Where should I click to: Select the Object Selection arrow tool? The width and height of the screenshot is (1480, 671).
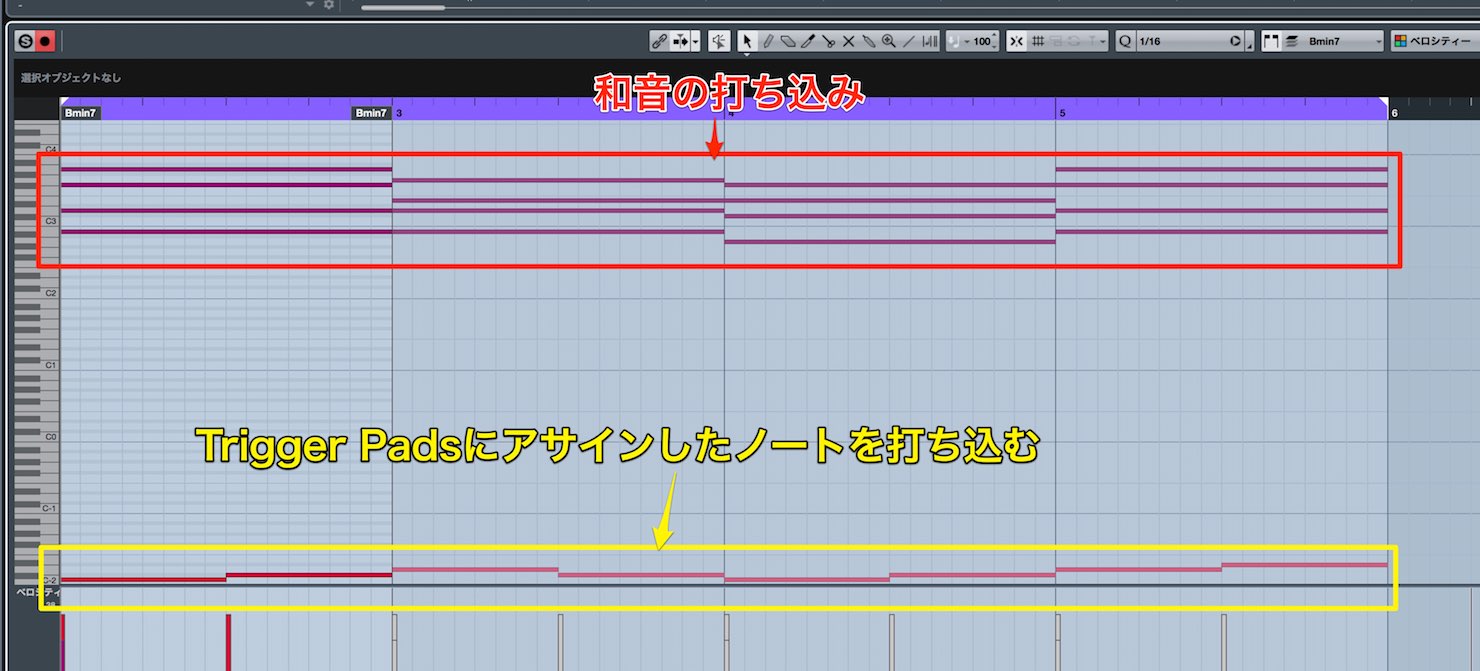[x=747, y=41]
